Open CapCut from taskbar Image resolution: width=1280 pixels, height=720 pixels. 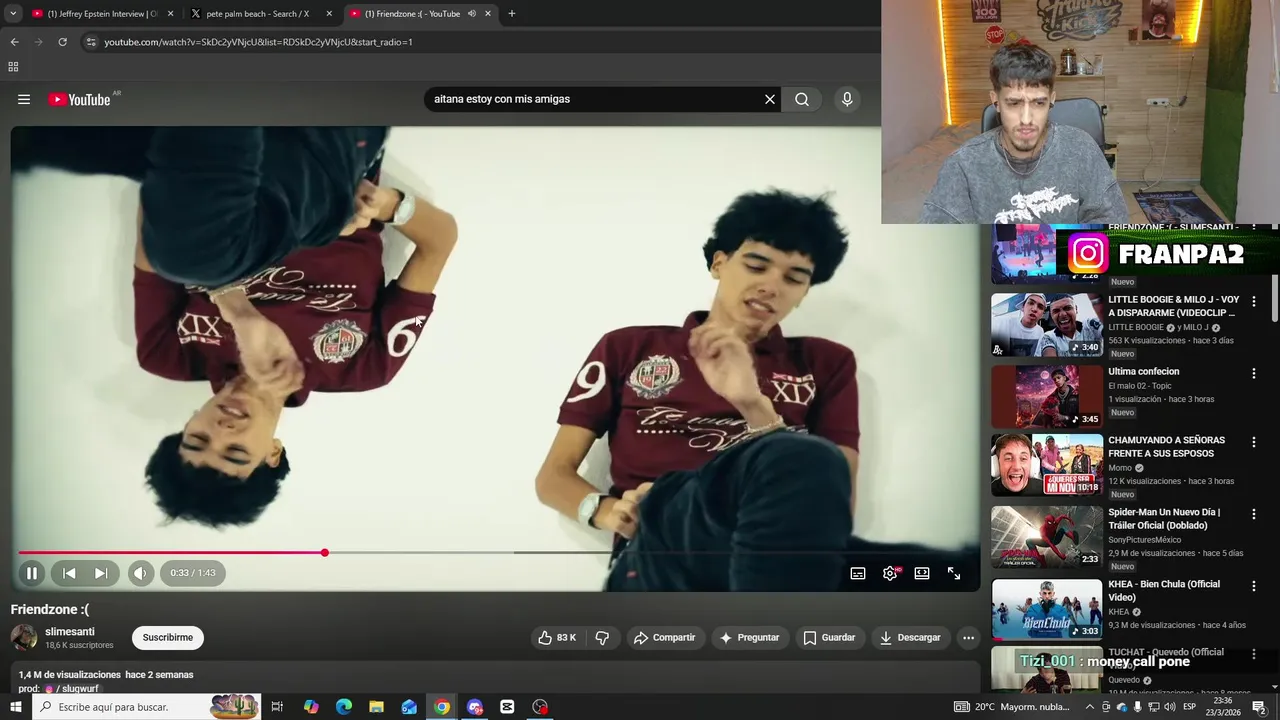507,707
